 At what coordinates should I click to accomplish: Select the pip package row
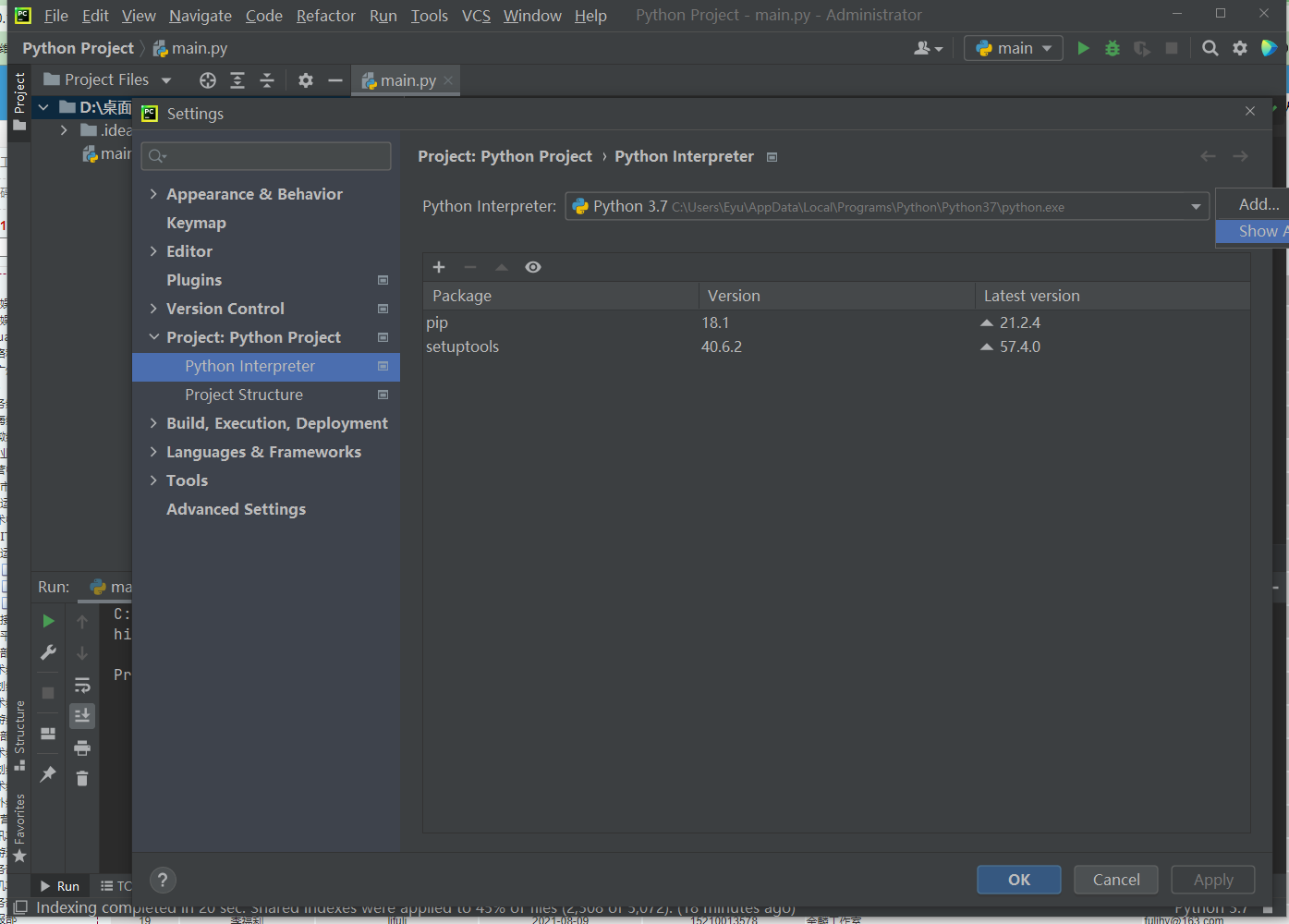tap(836, 322)
